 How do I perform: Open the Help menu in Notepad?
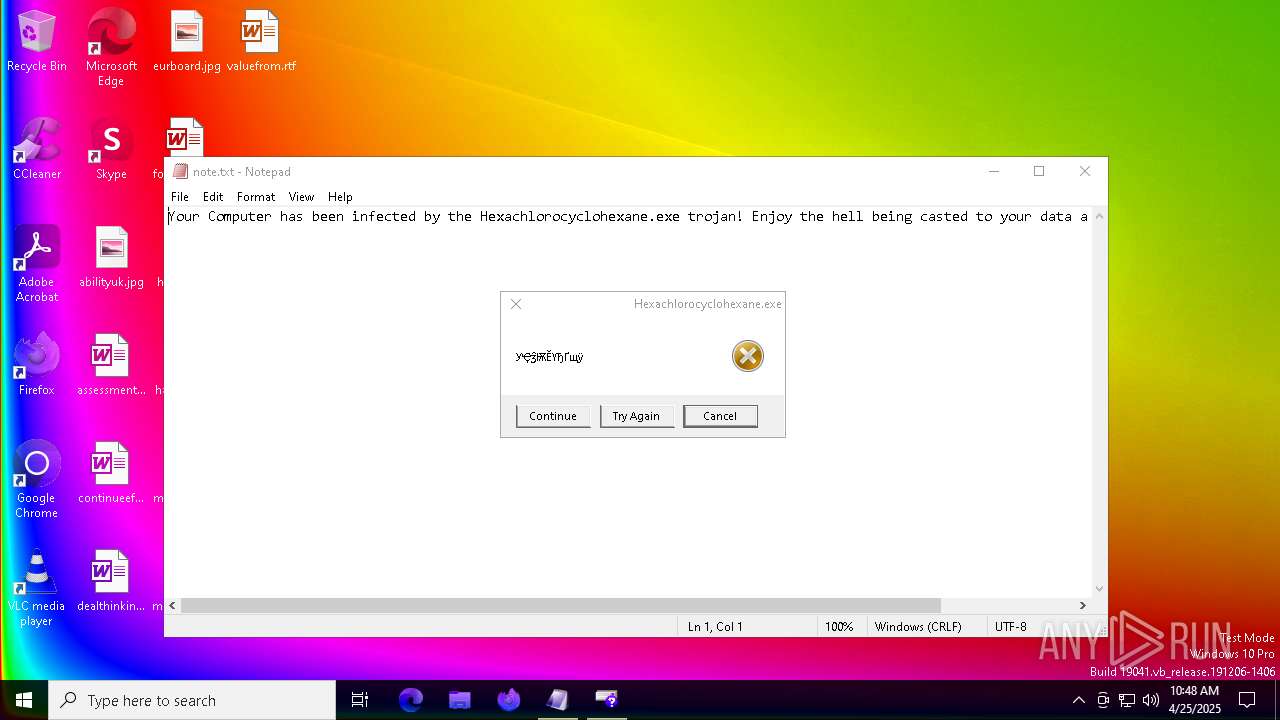click(340, 197)
